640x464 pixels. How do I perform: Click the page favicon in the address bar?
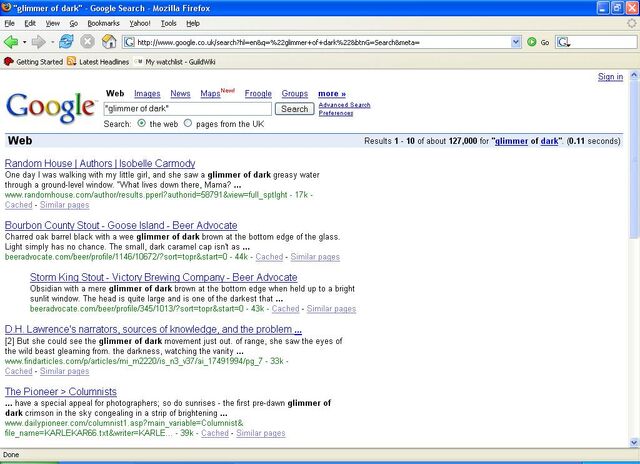[129, 42]
